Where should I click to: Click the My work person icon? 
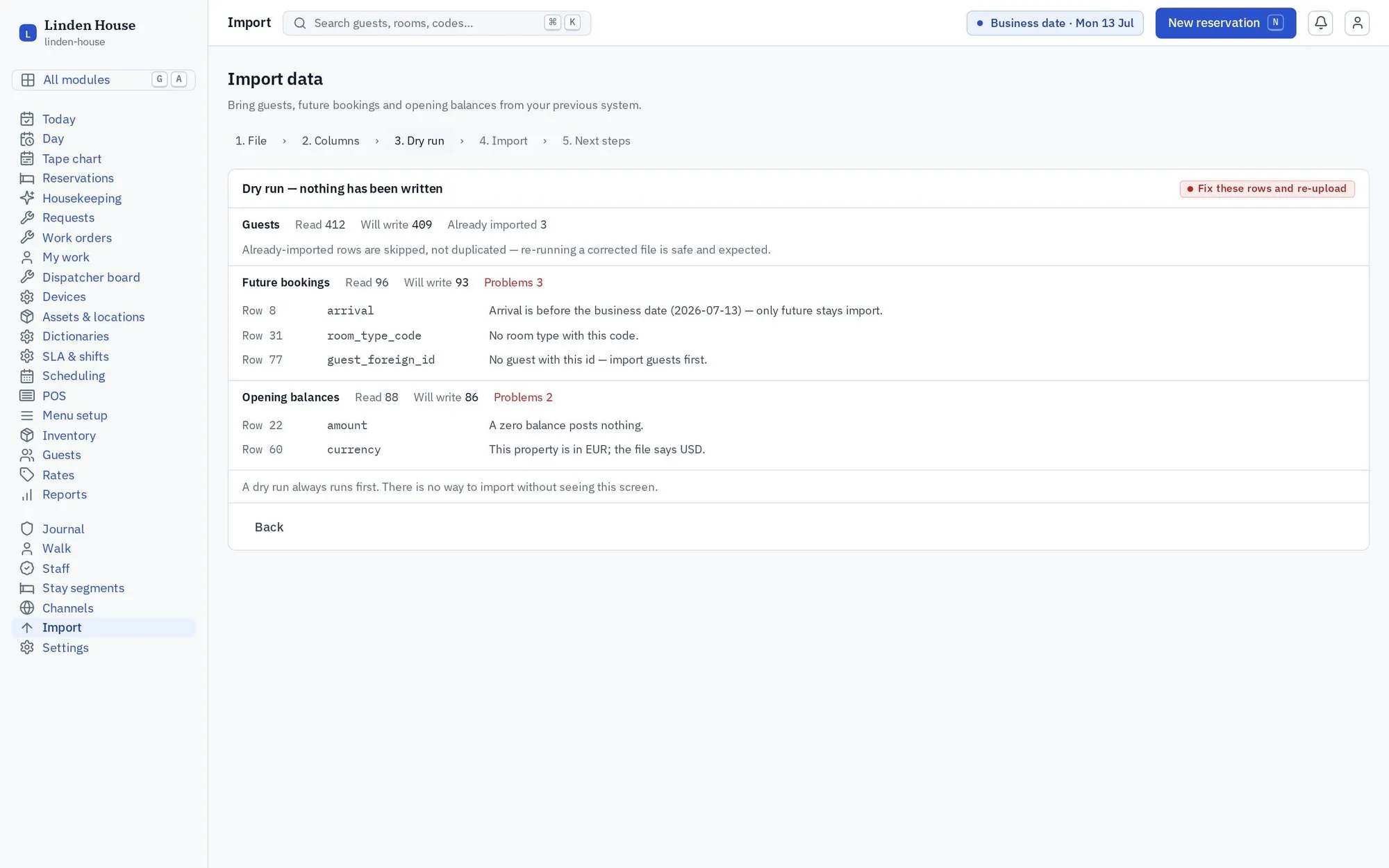(x=27, y=258)
